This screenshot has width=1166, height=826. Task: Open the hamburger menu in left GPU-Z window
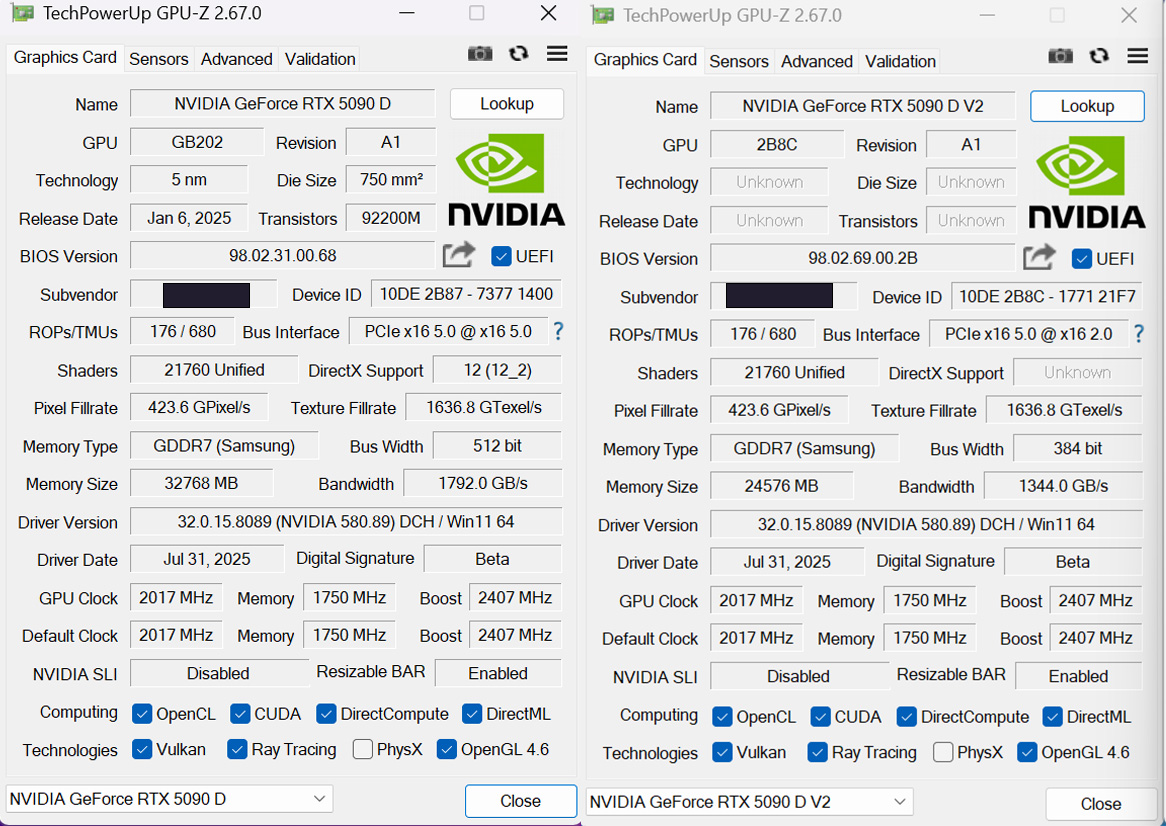(557, 54)
